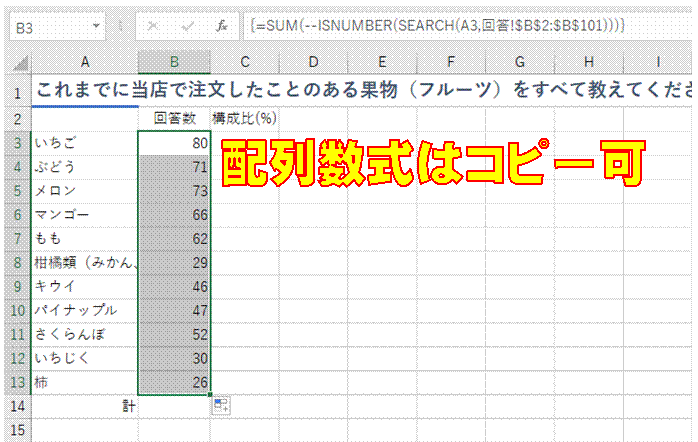Select the メロン cell
The width and height of the screenshot is (698, 442).
[x=85, y=191]
